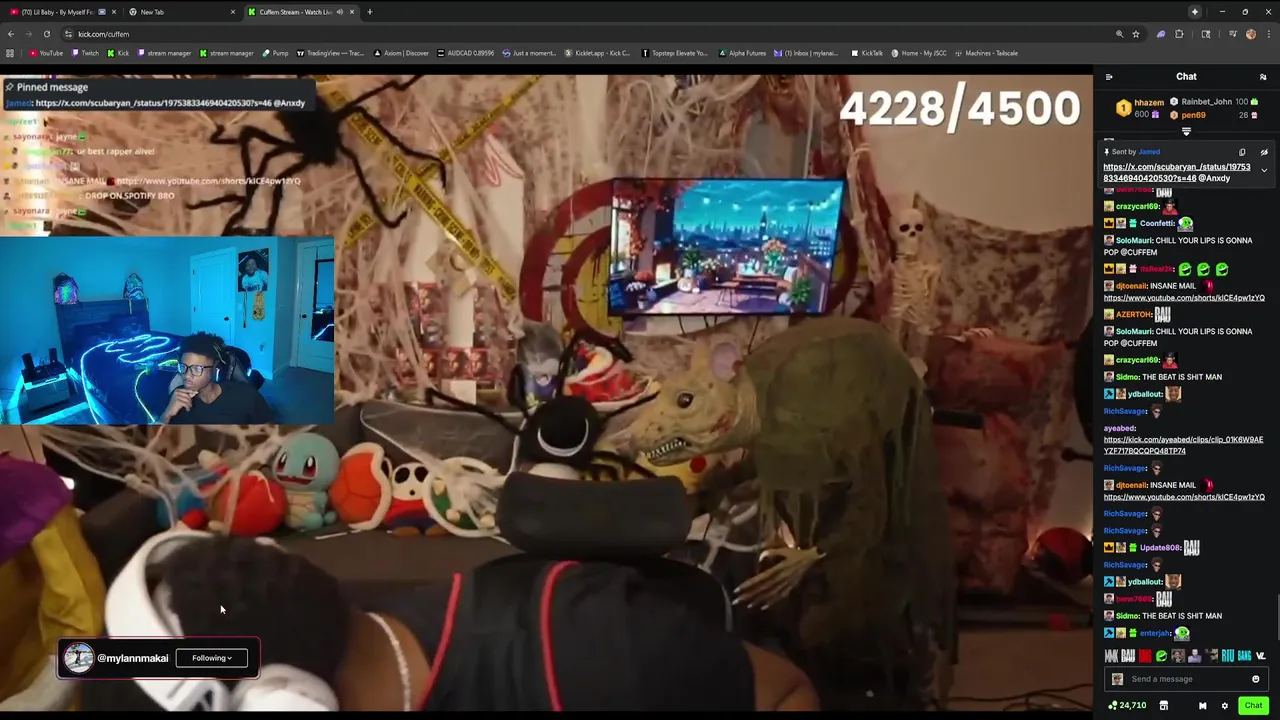Insert the MMK quick emote
This screenshot has width=1280, height=720.
[1111, 656]
